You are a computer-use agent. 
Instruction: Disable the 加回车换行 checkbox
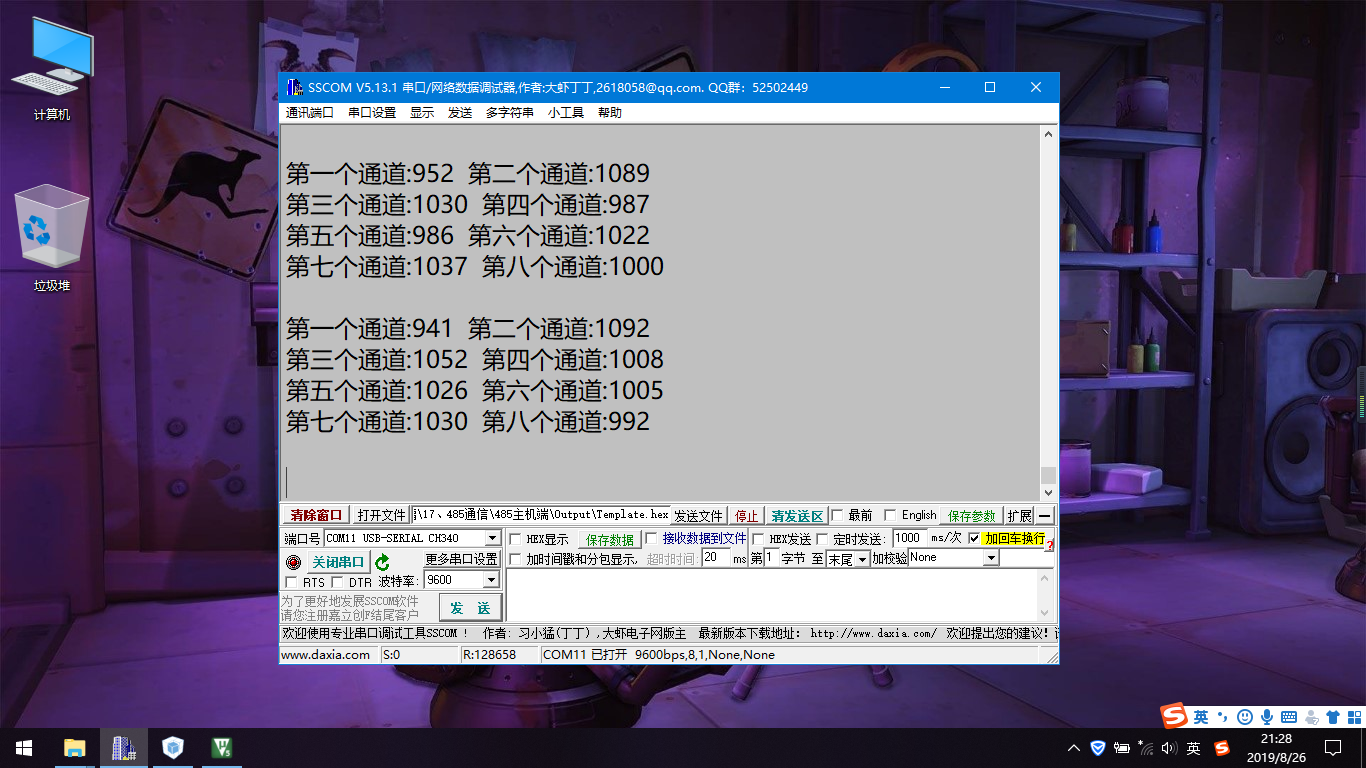pos(973,538)
